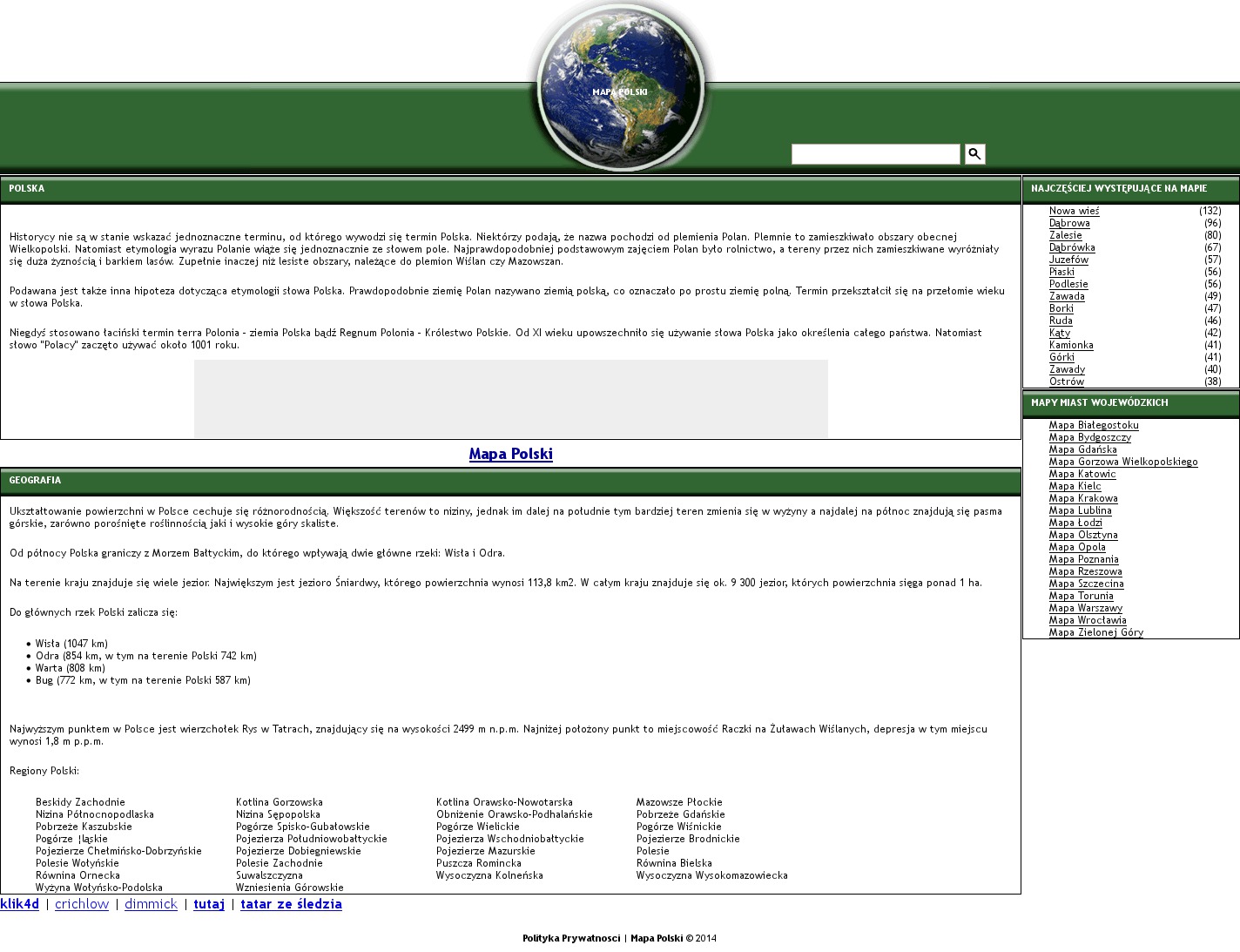Click the tatar ze śledzia link
The width and height of the screenshot is (1240, 952).
(x=291, y=904)
